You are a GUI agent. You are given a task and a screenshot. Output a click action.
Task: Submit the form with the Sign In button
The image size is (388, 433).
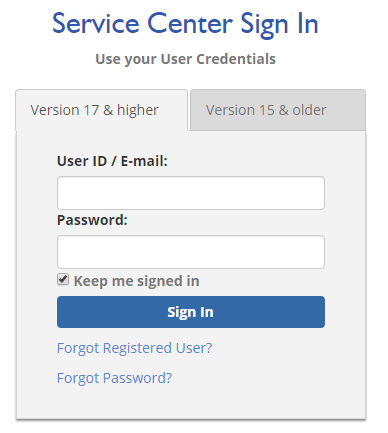191,312
